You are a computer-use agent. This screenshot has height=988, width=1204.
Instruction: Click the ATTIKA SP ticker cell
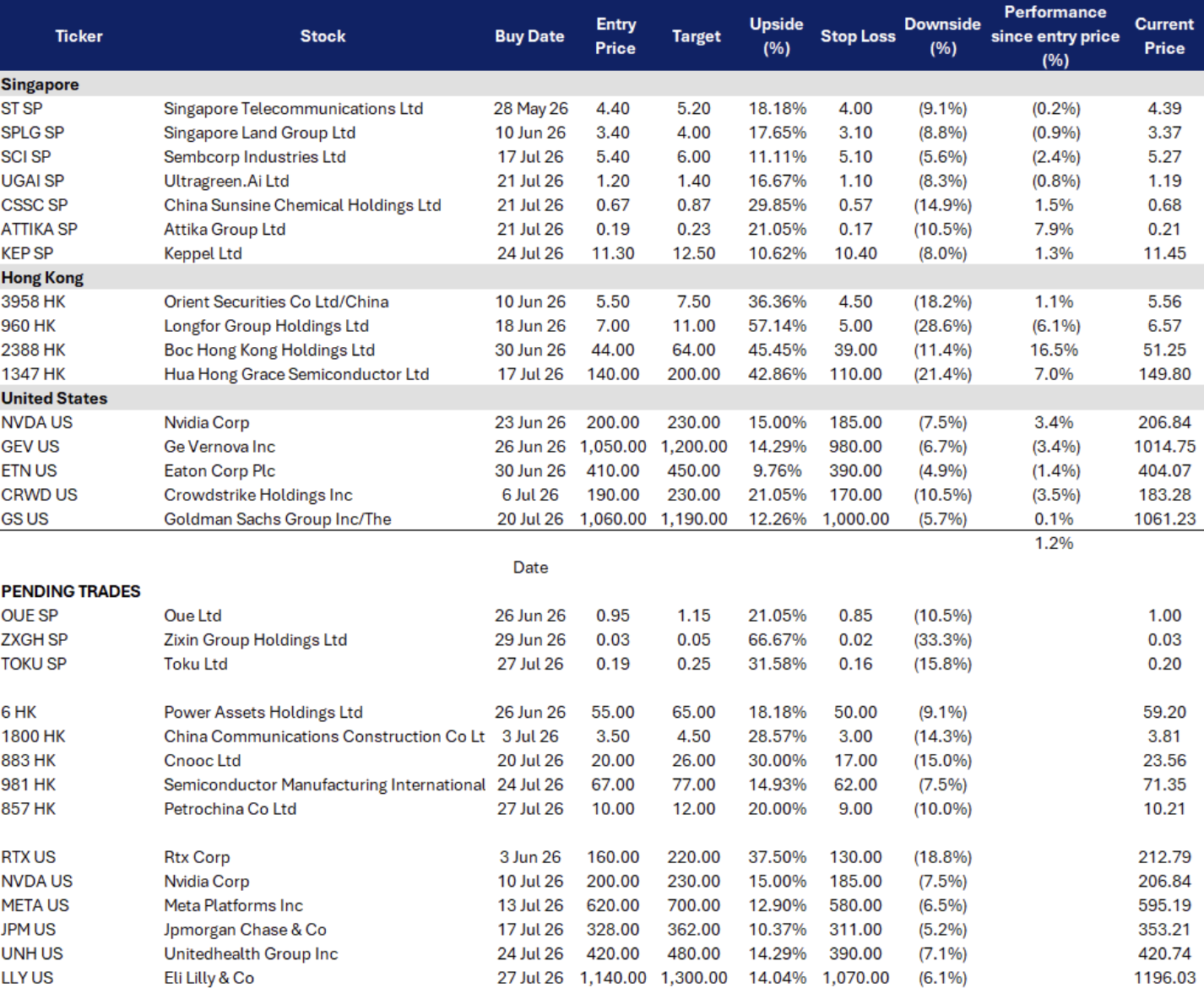39,230
